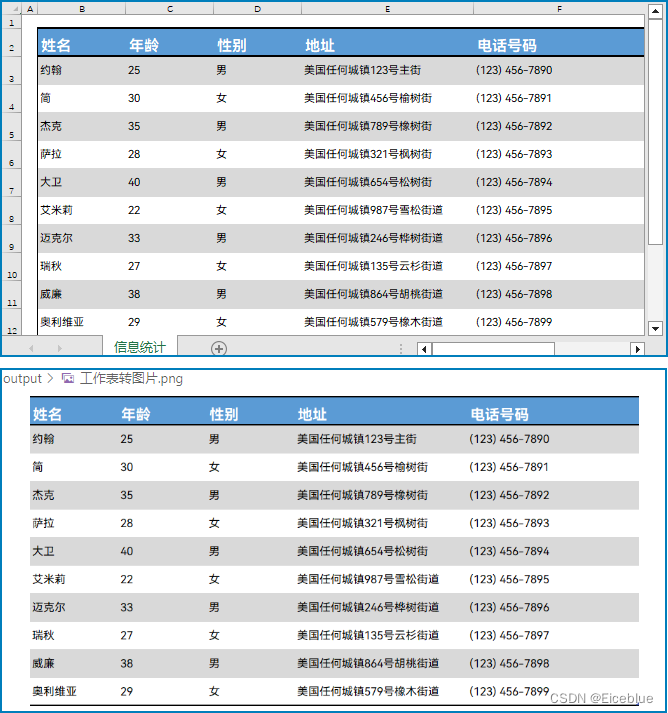Click the 性别 header cell in the Excel sheet
668x713 pixels.
click(x=257, y=43)
